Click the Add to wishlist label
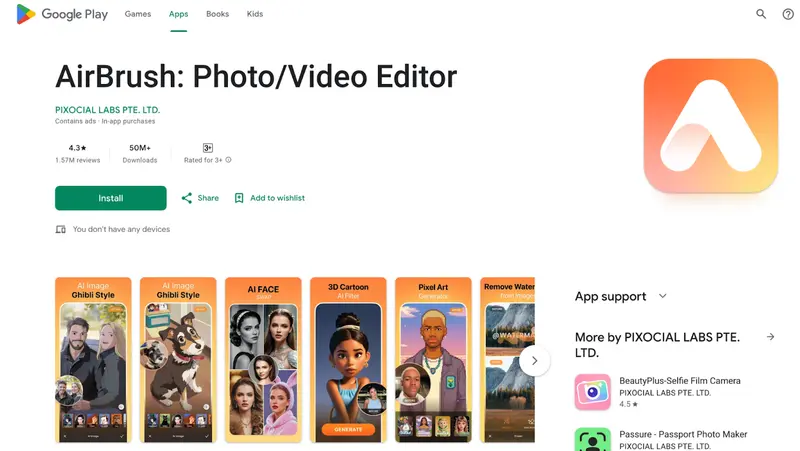Viewport: 800px width, 451px height. point(277,198)
